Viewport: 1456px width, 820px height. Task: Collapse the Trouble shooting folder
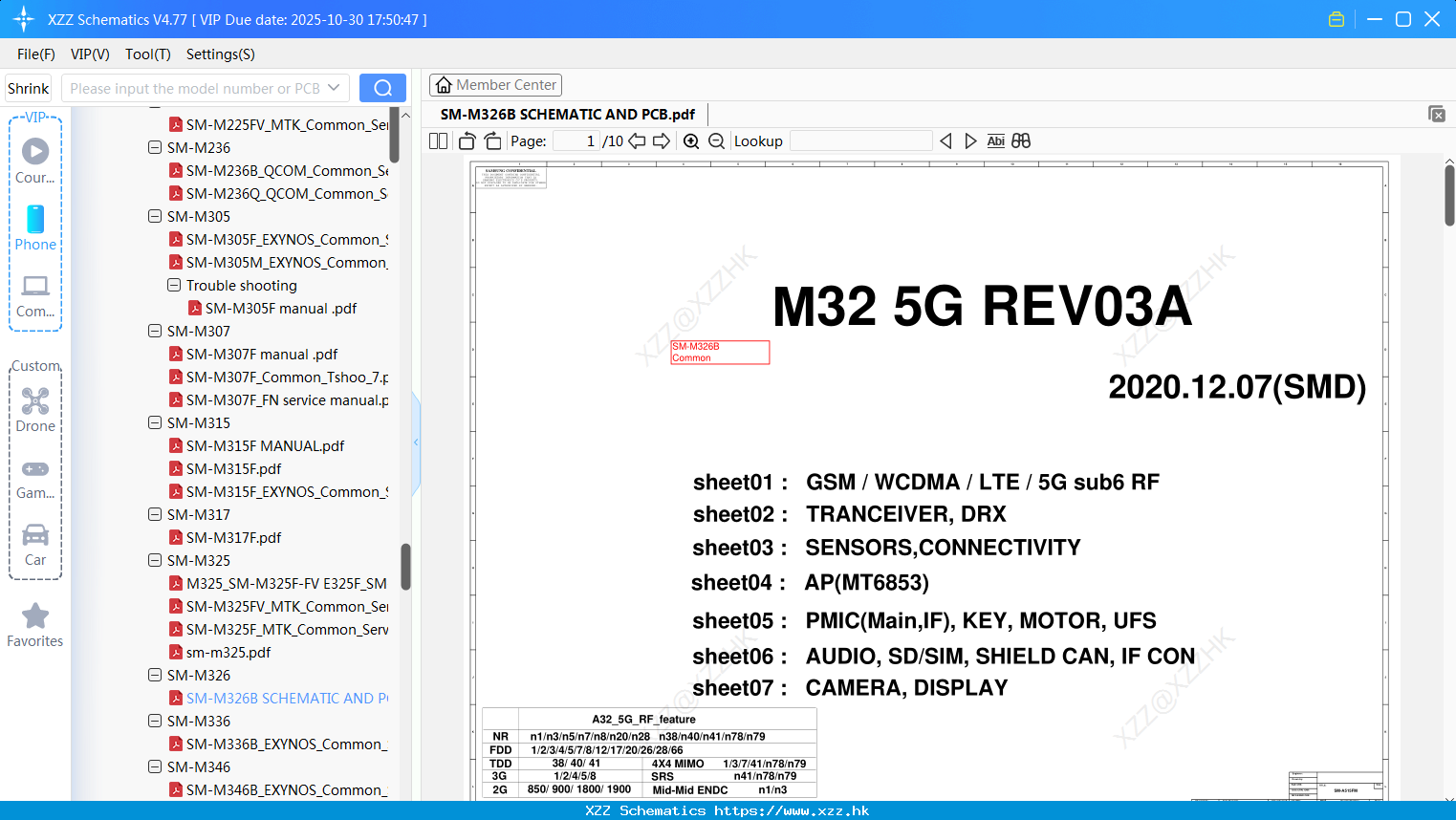pyautogui.click(x=174, y=286)
